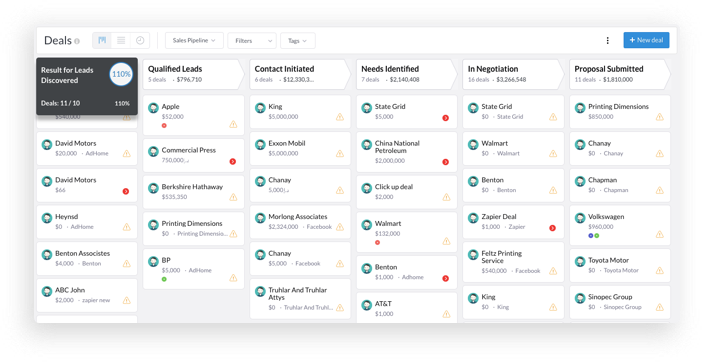702x362 pixels.
Task: Open the three-dot more options menu
Action: click(608, 40)
